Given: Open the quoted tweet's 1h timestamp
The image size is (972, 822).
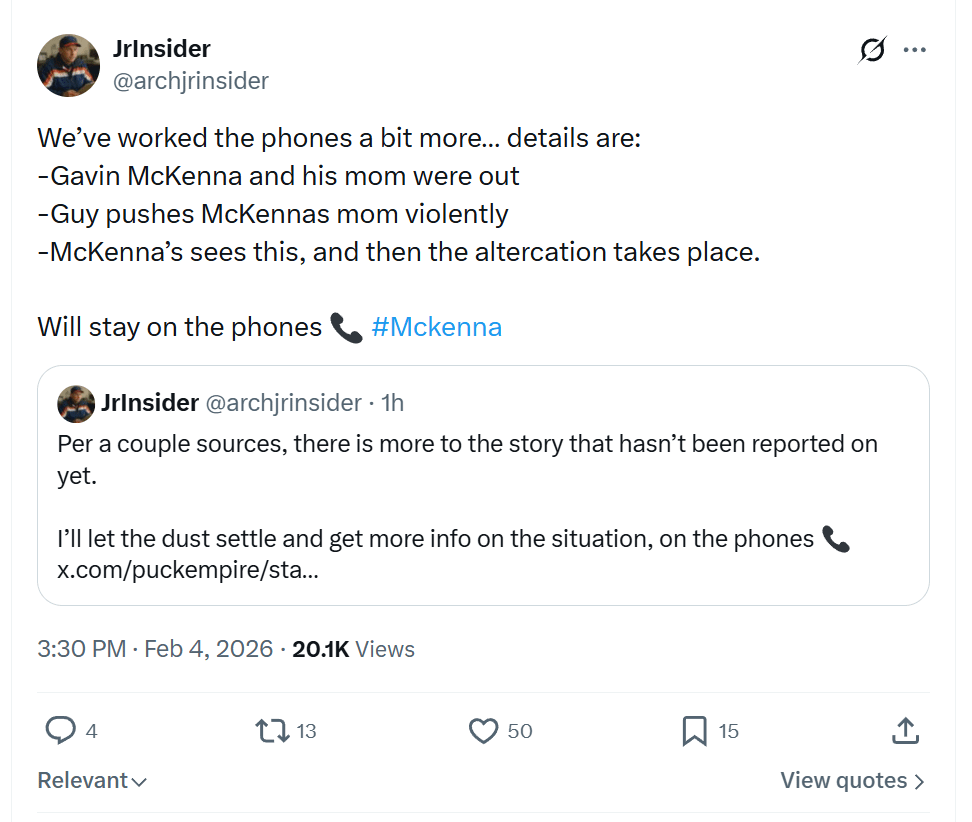Looking at the screenshot, I should point(392,403).
